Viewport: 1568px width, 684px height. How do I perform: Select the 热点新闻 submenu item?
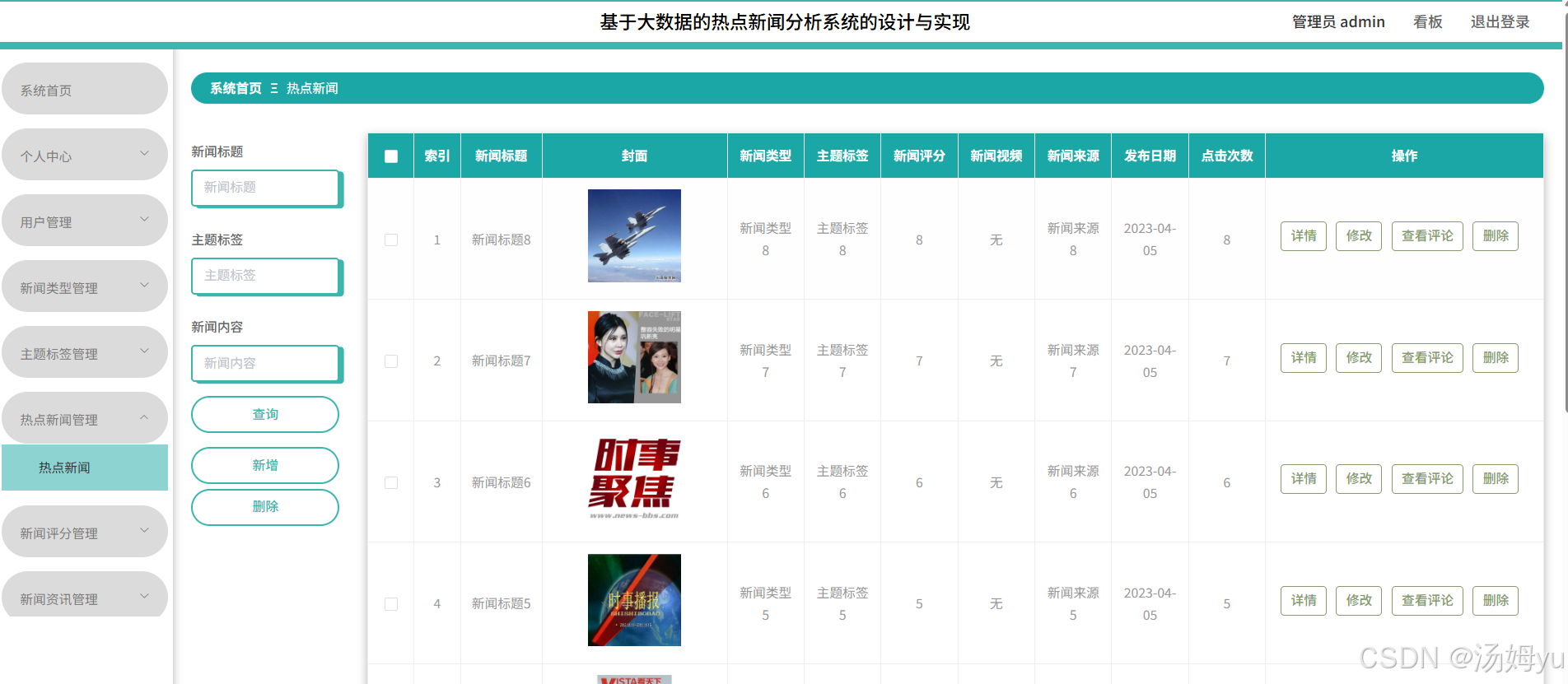click(x=85, y=468)
